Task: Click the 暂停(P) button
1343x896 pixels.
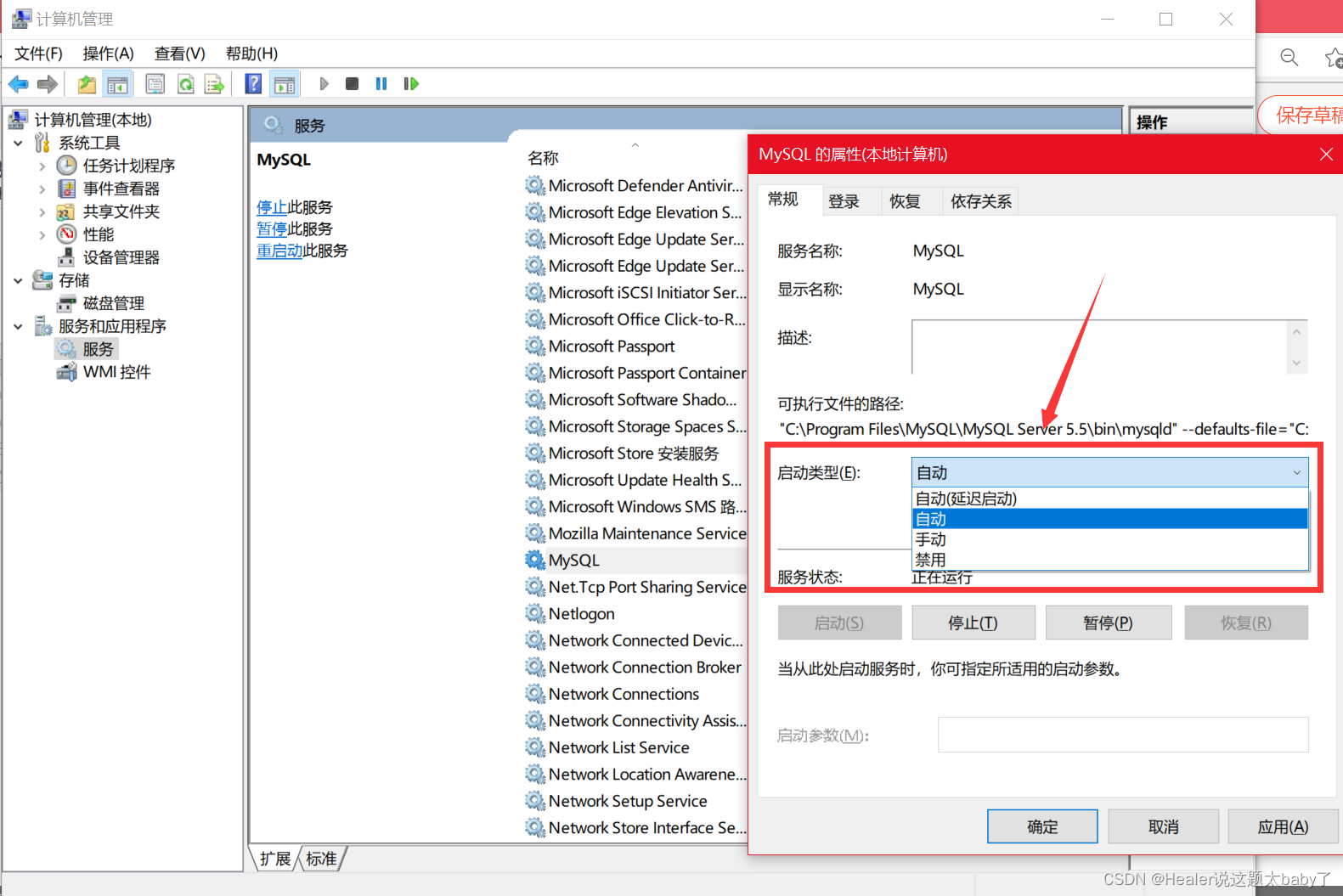Action: point(1108,623)
